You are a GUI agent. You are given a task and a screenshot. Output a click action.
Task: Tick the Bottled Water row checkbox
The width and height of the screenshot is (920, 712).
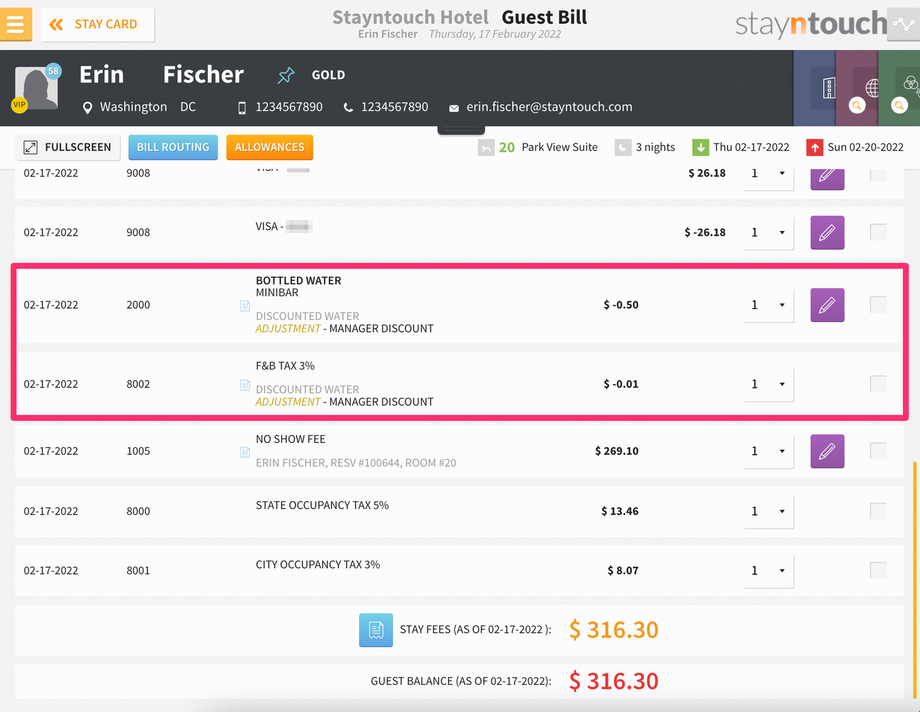878,305
